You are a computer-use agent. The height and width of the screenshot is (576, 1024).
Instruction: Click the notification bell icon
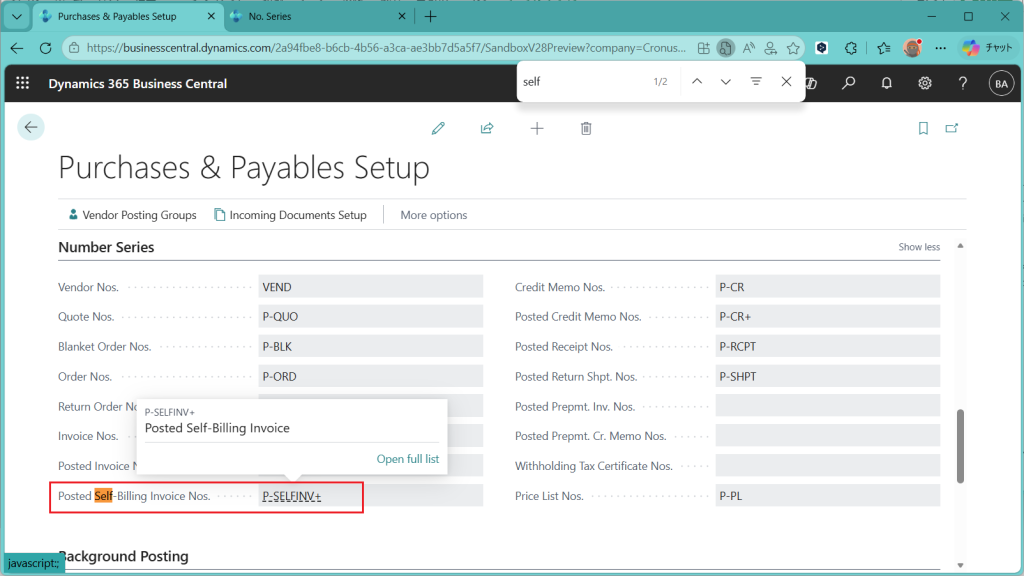pyautogui.click(x=887, y=84)
